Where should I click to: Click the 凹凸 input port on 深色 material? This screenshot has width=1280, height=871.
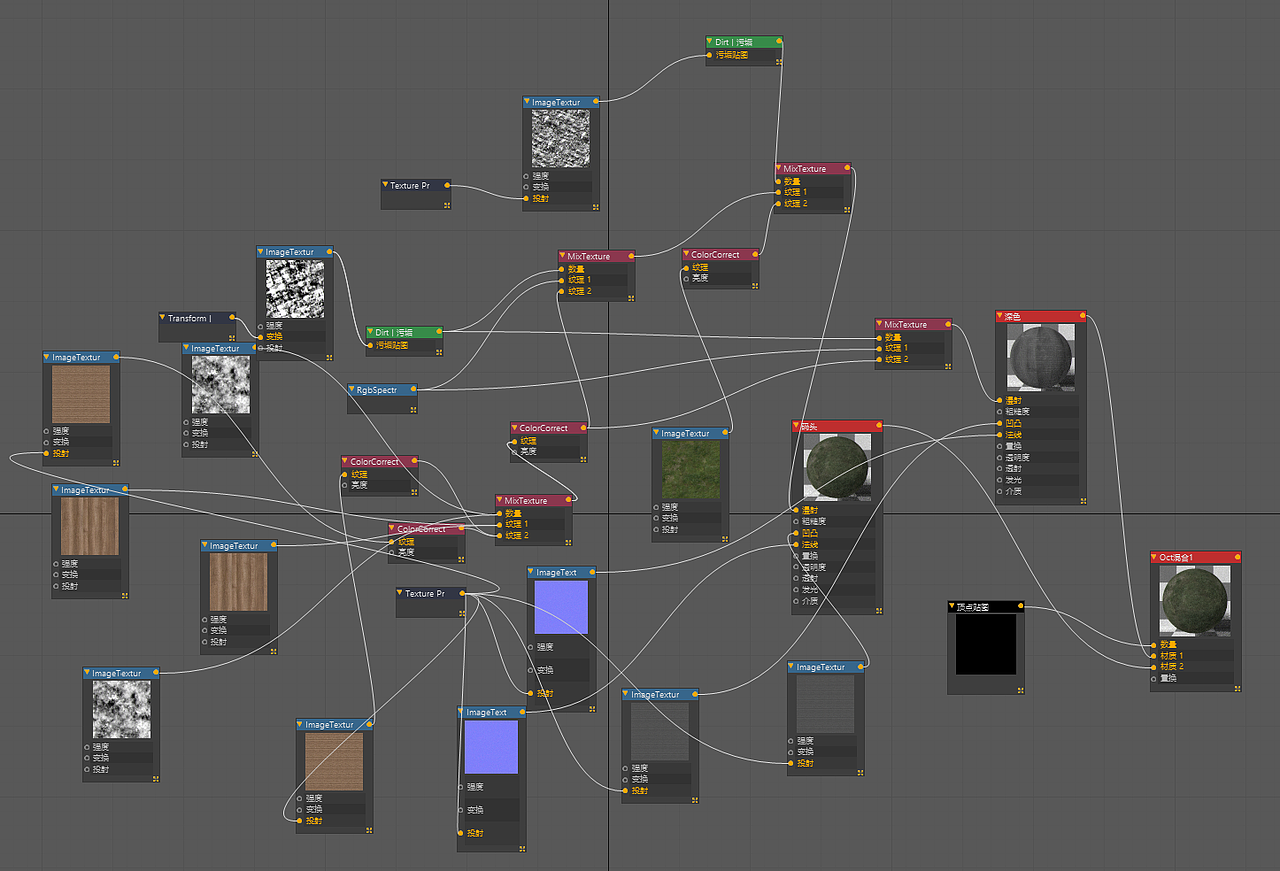pos(998,423)
